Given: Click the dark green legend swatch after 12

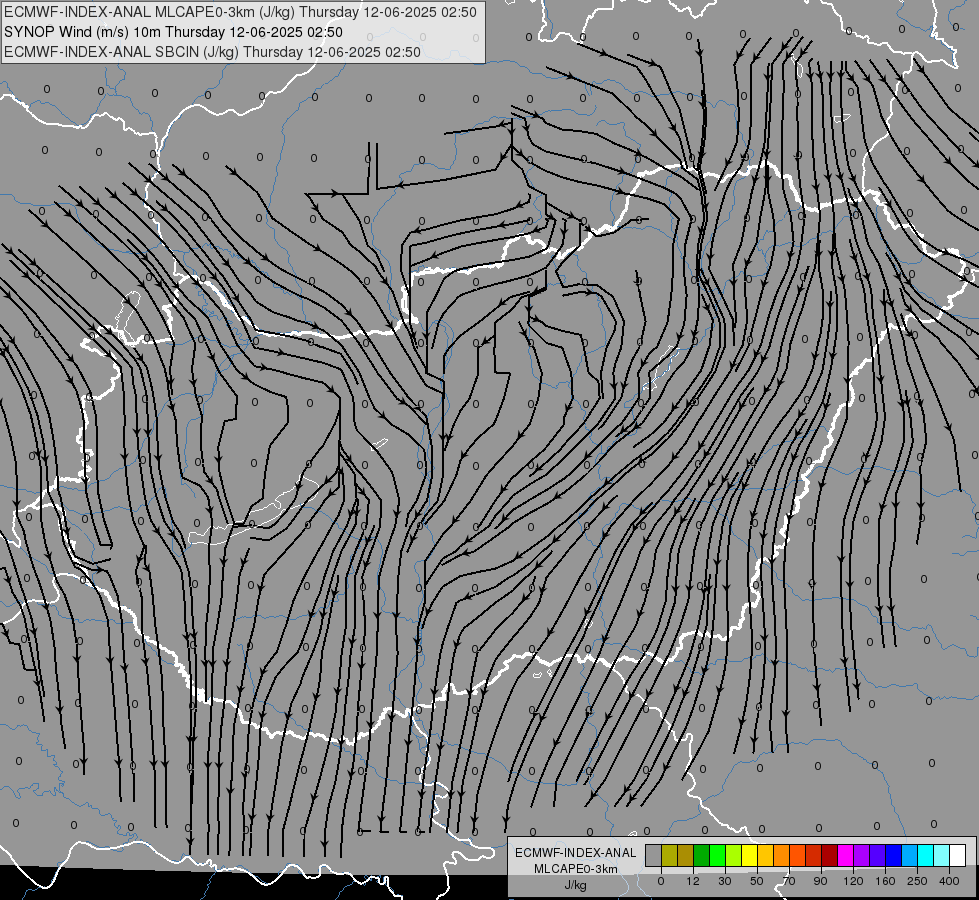Looking at the screenshot, I should 701,855.
